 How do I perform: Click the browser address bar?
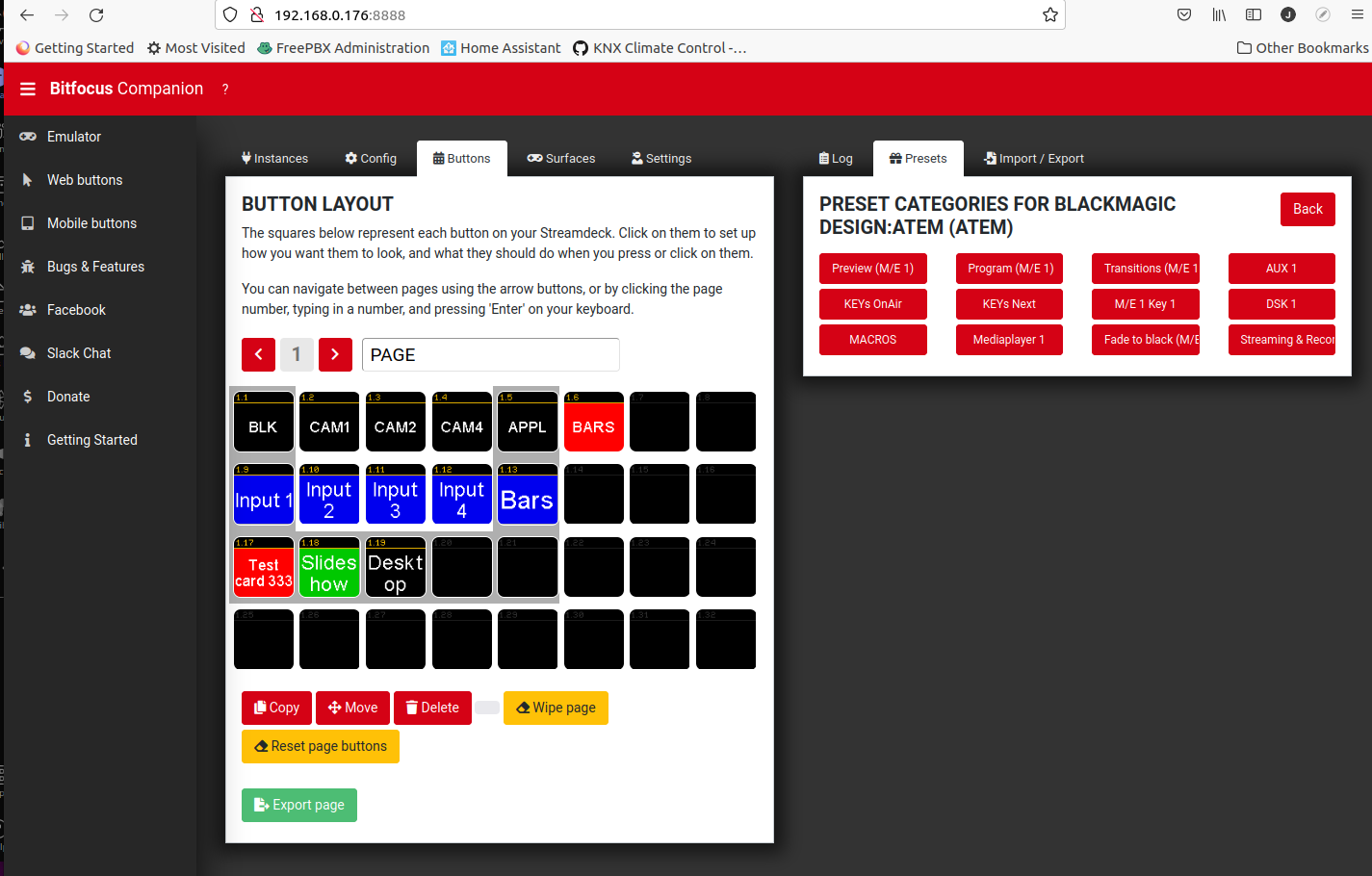pyautogui.click(x=640, y=15)
